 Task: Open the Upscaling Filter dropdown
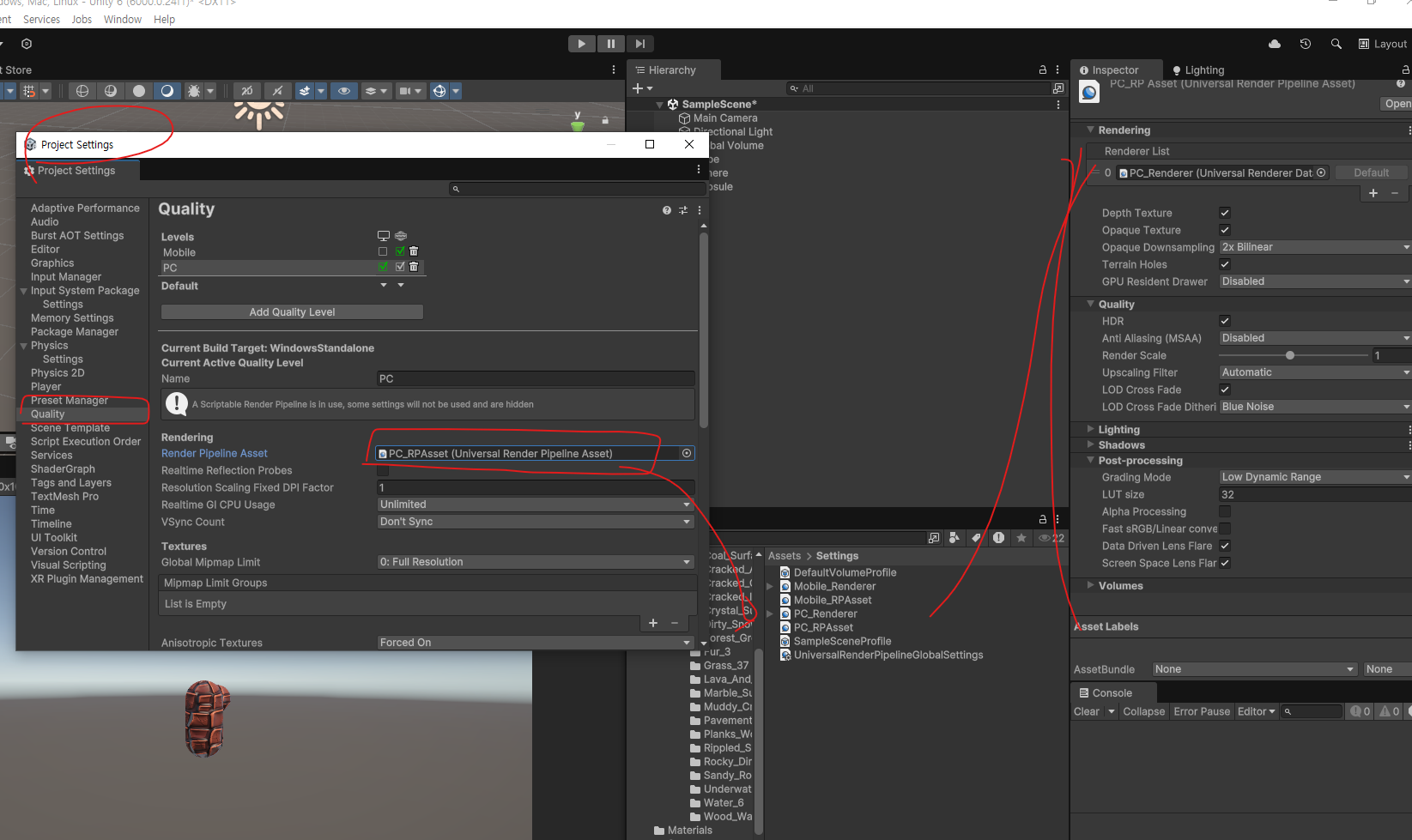coord(1315,372)
